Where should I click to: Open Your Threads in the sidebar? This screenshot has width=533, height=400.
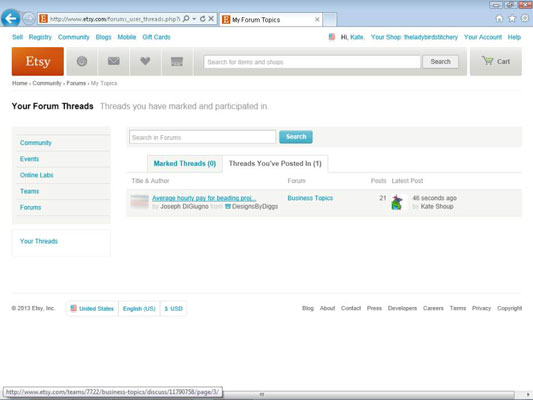point(39,241)
